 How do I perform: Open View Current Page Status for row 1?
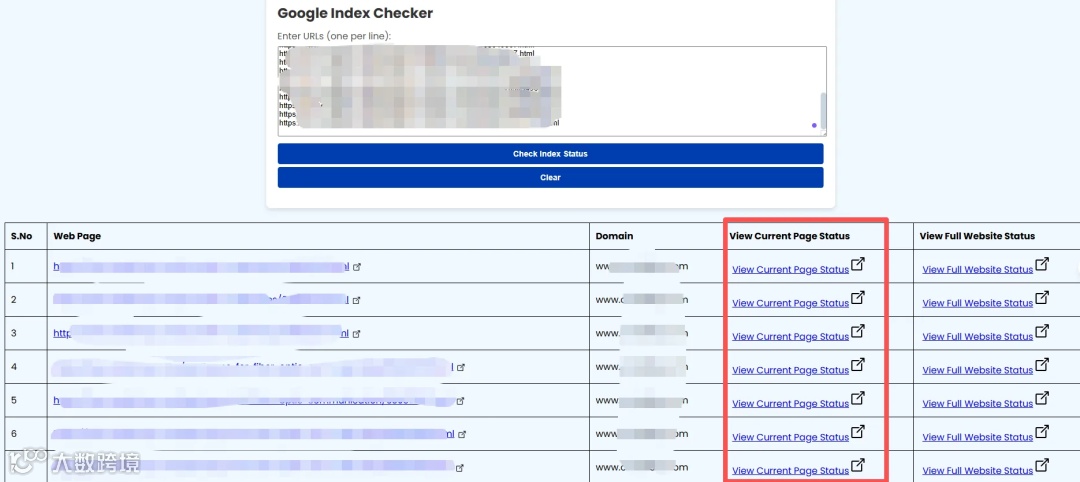click(x=790, y=269)
